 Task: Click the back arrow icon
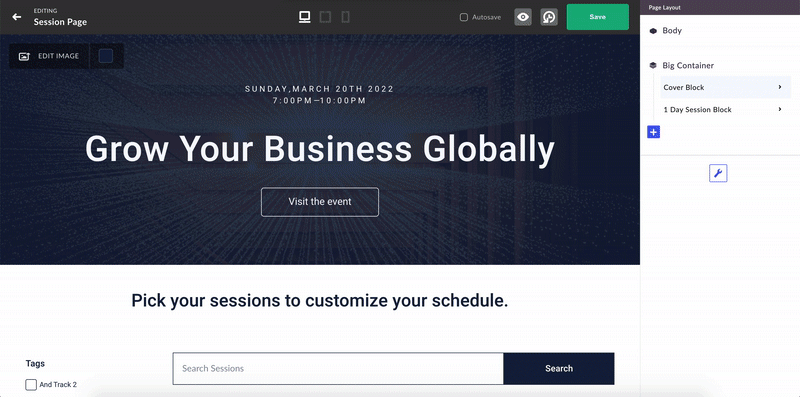17,17
